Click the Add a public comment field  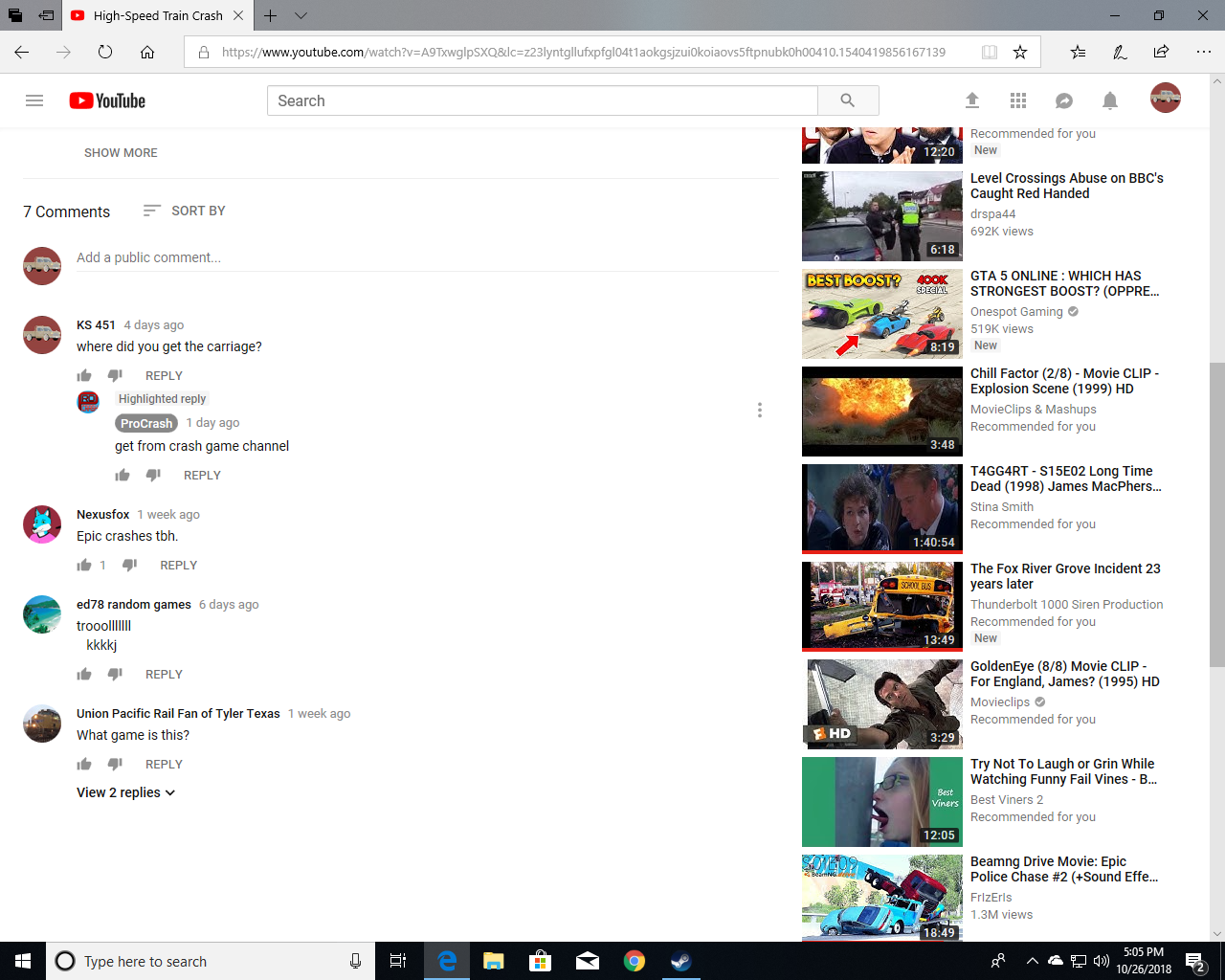(427, 257)
